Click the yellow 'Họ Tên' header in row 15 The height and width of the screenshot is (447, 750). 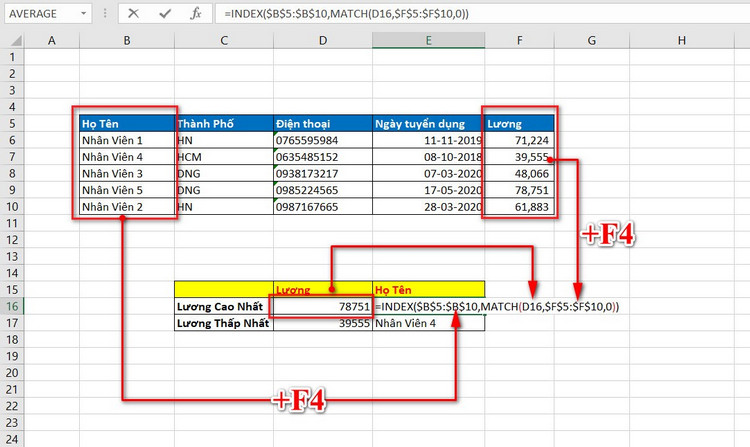(x=429, y=290)
